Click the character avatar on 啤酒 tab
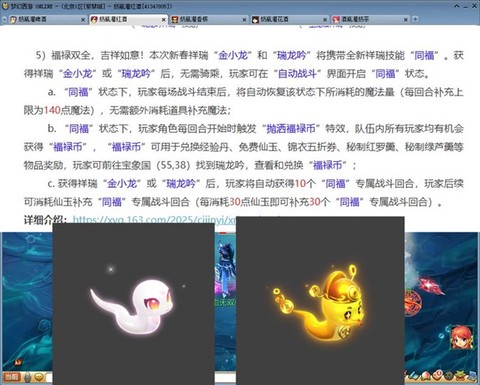 click(13, 20)
